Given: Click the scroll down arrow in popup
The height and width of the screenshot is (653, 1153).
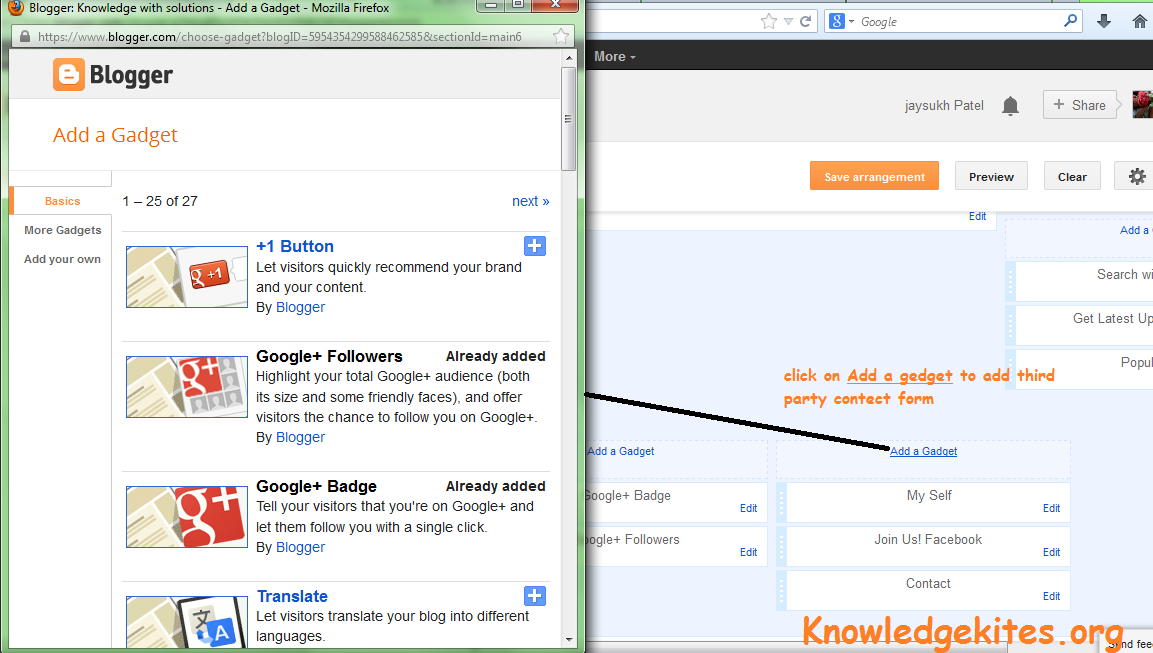Looking at the screenshot, I should 568,640.
